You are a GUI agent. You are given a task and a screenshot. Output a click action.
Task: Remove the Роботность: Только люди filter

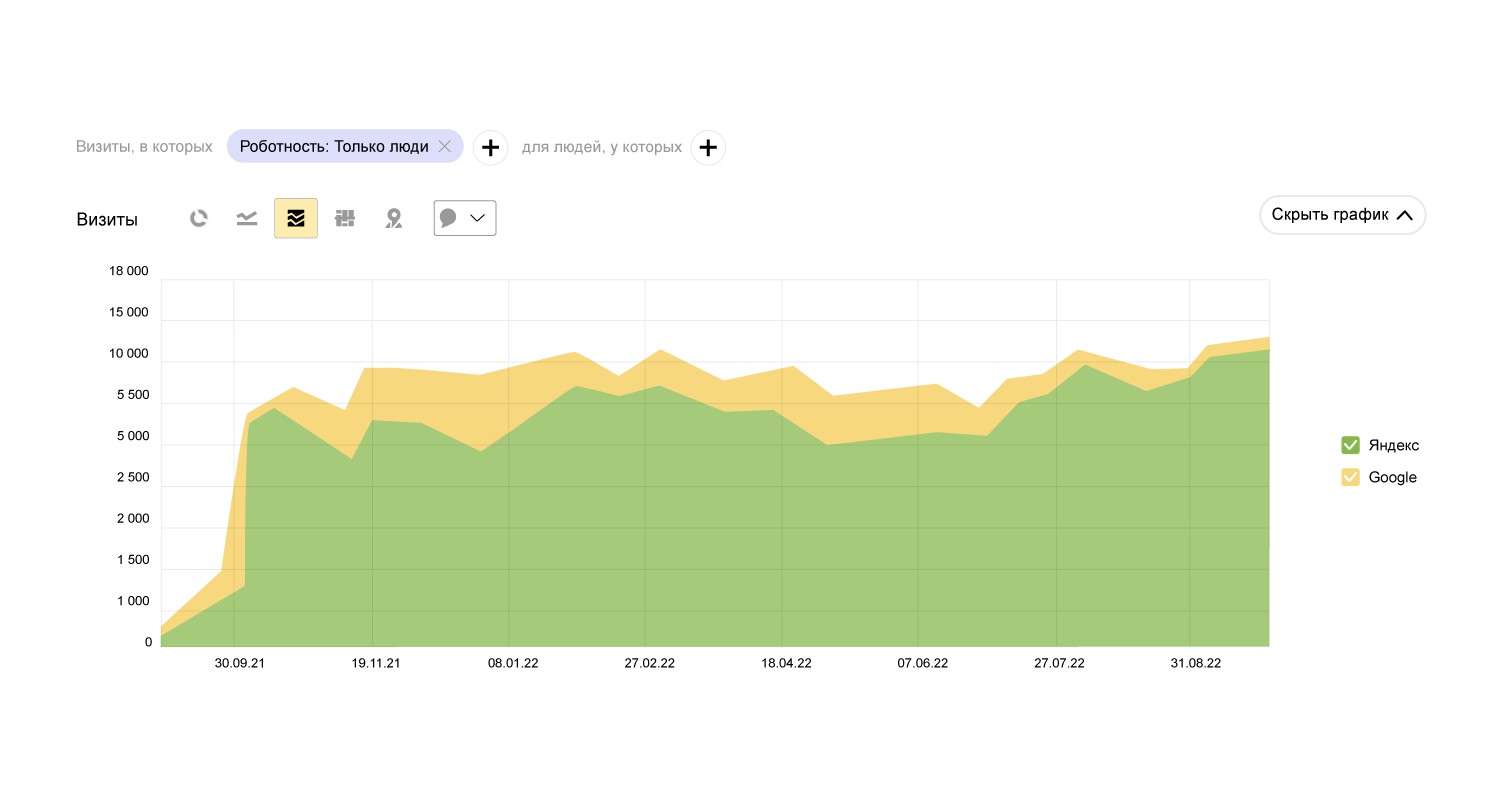(445, 147)
